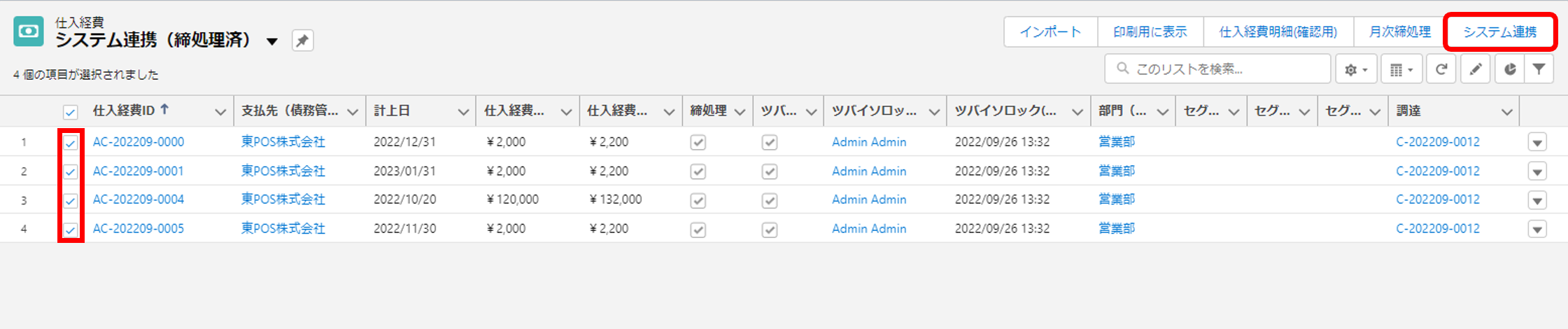This screenshot has width=1568, height=329.
Task: Open 支払先 column menu chevron
Action: tap(353, 112)
